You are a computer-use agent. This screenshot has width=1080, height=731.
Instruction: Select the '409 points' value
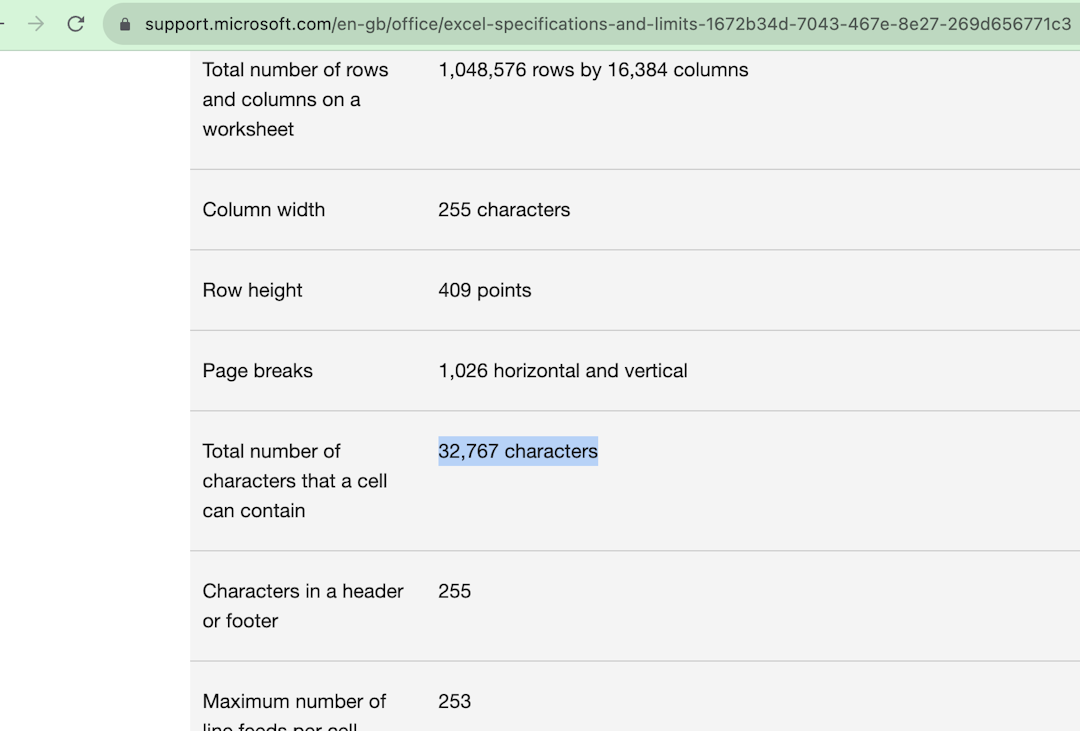[485, 290]
